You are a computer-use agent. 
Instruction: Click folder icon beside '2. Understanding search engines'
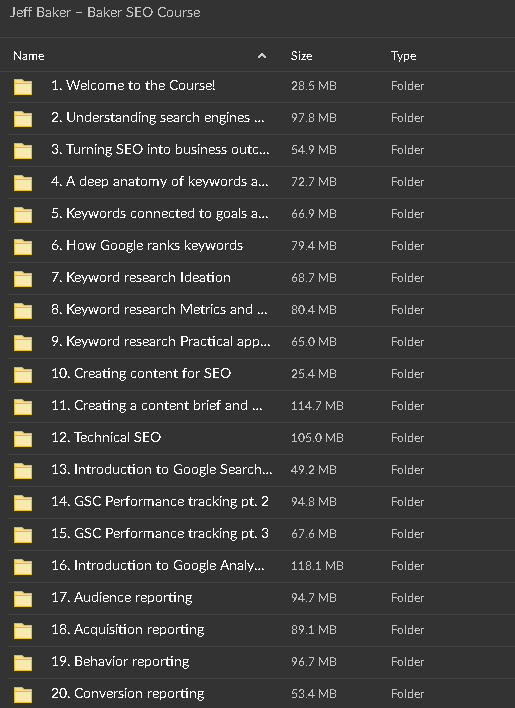coord(23,119)
